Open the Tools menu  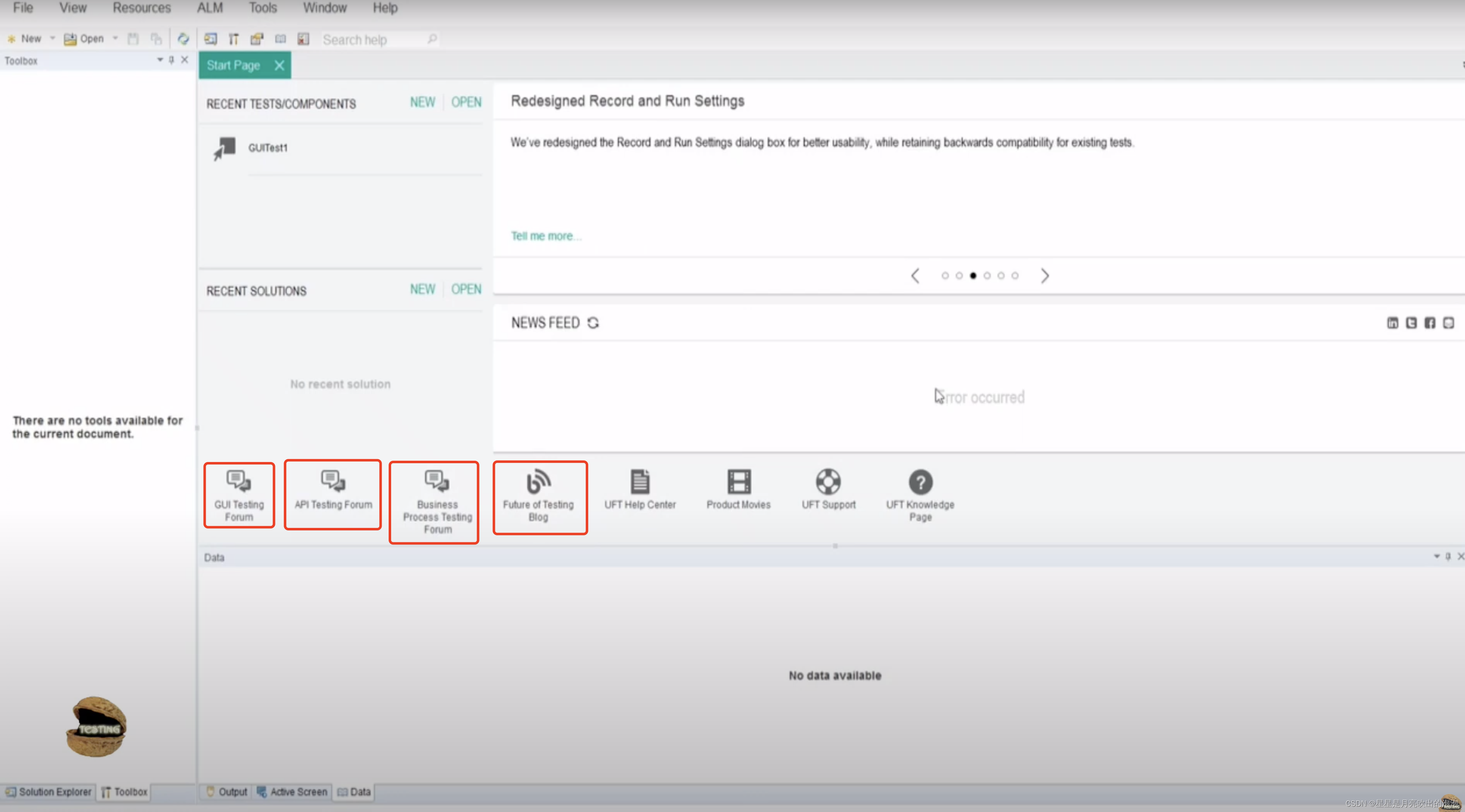click(x=263, y=8)
